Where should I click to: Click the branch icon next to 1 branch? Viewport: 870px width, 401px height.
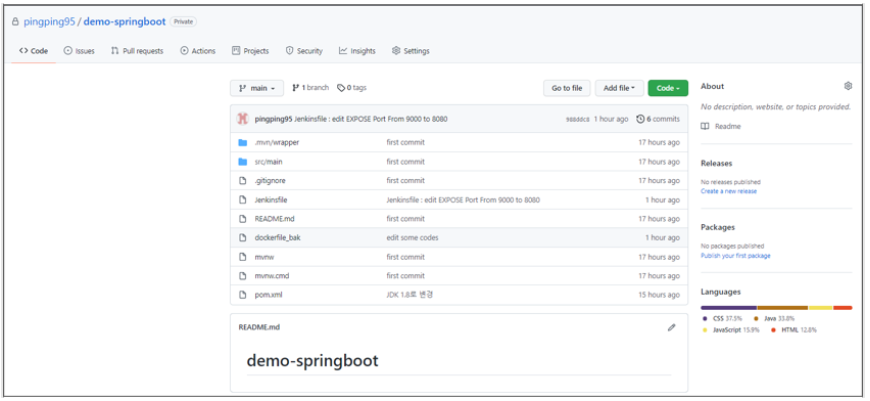click(296, 88)
